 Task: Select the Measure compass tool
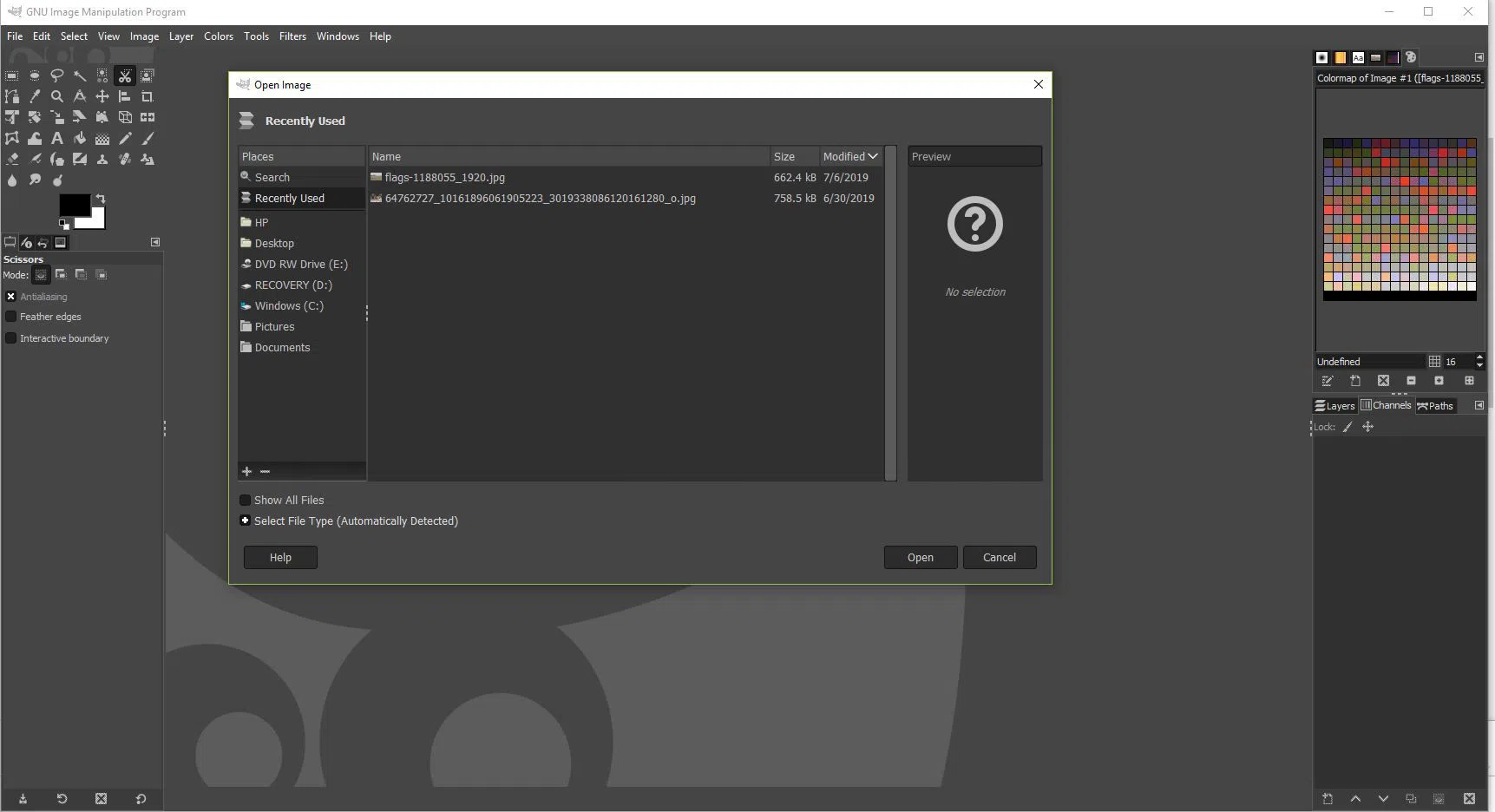pos(80,97)
